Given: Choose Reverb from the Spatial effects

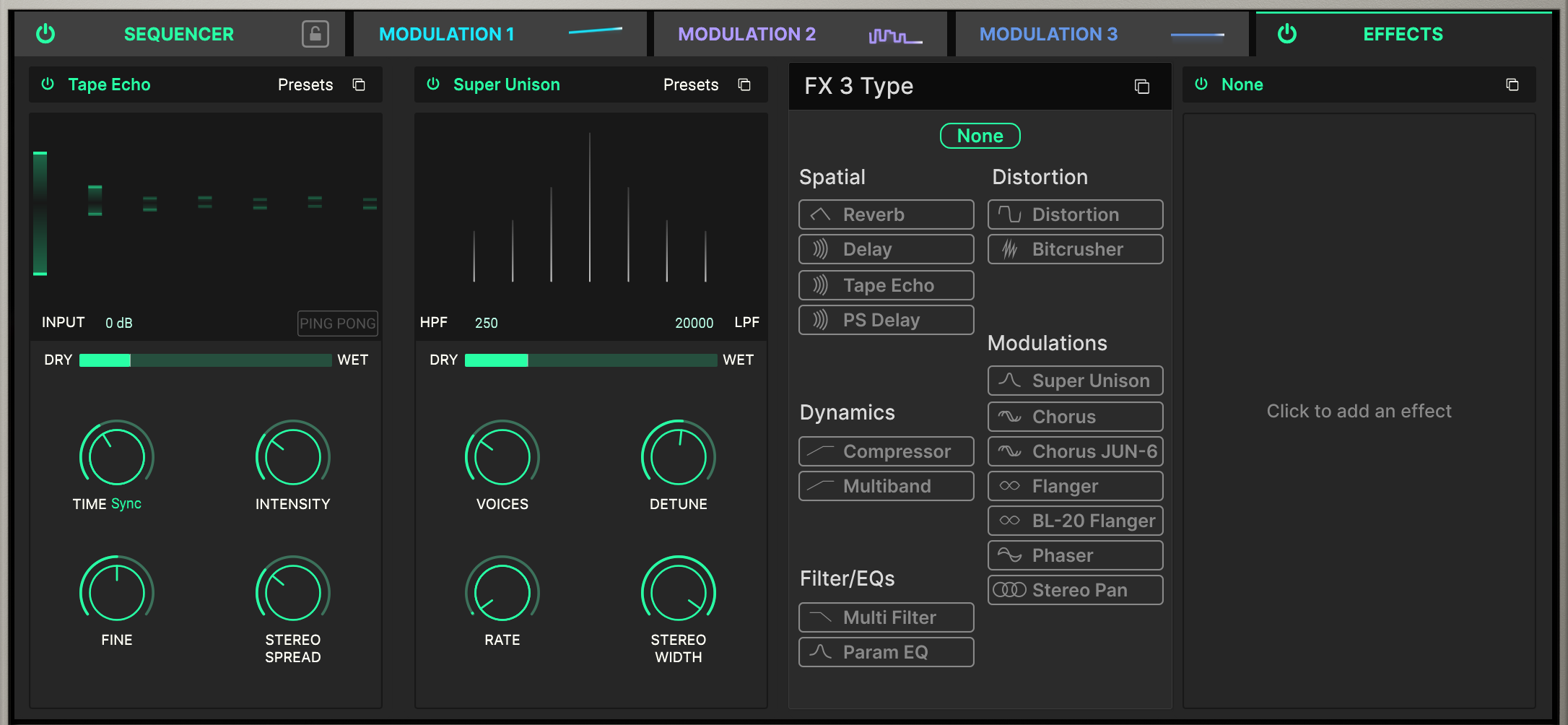Looking at the screenshot, I should click(886, 214).
